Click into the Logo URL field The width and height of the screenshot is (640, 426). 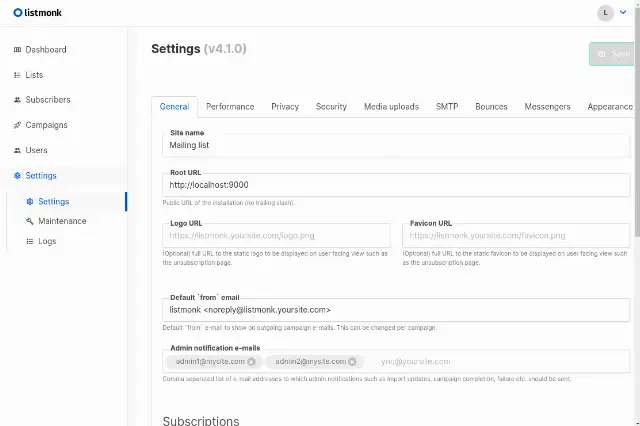276,235
